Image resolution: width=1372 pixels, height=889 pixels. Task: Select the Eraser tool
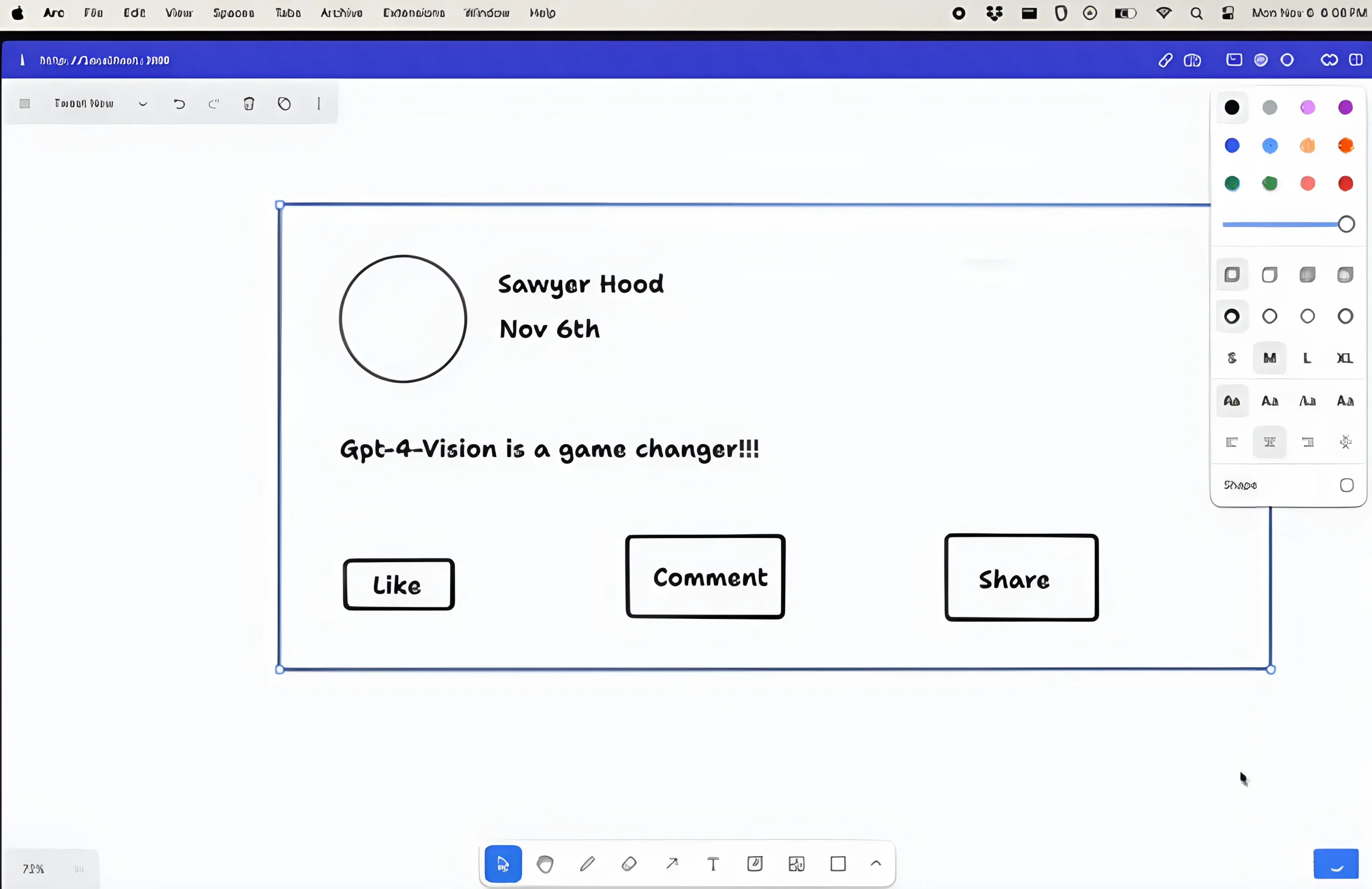(629, 864)
